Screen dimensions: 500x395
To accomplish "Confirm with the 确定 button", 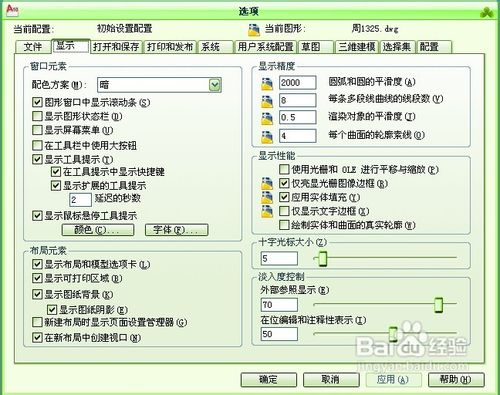I will point(269,380).
